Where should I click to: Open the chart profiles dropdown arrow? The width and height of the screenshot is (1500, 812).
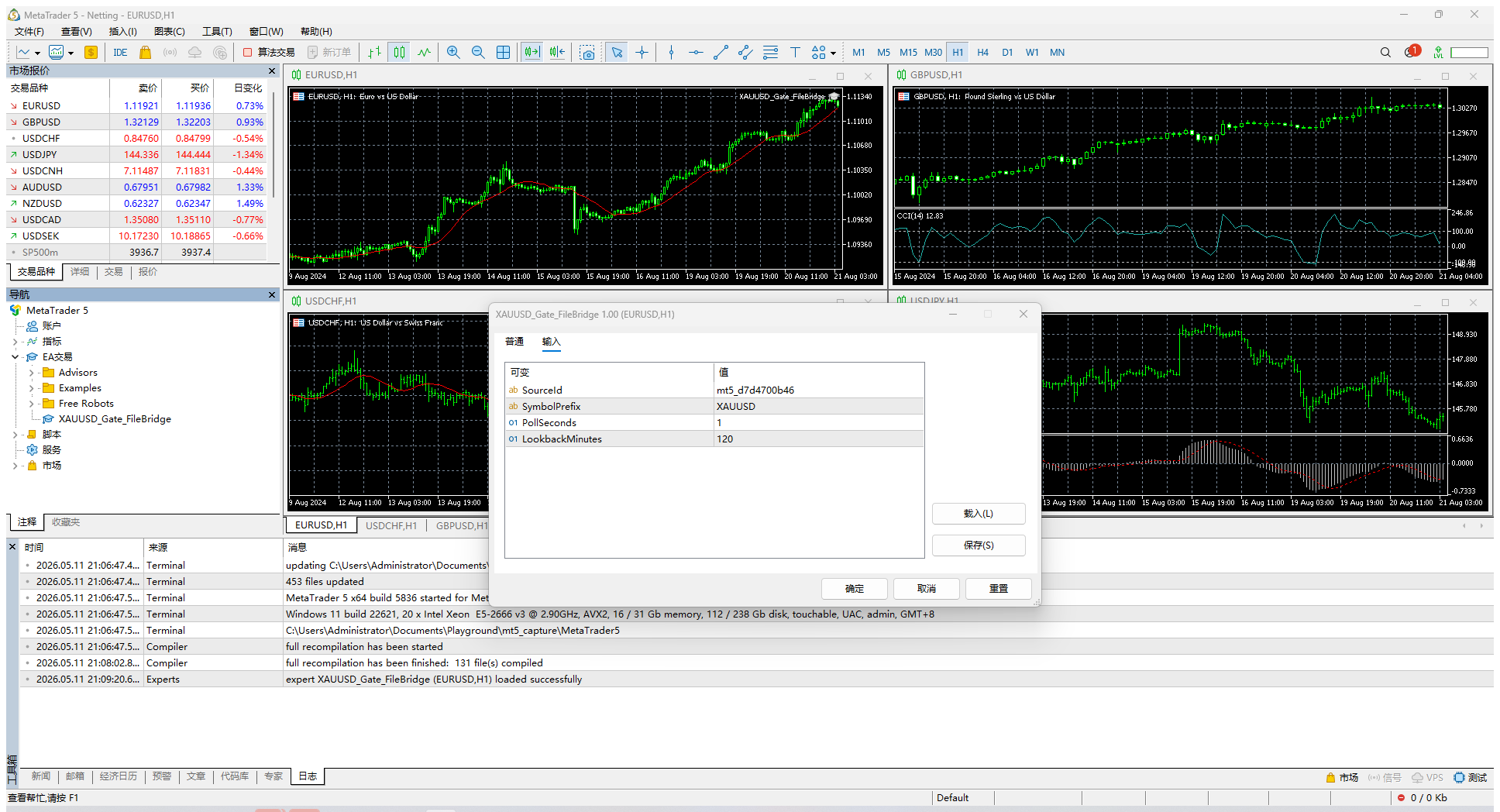click(71, 53)
